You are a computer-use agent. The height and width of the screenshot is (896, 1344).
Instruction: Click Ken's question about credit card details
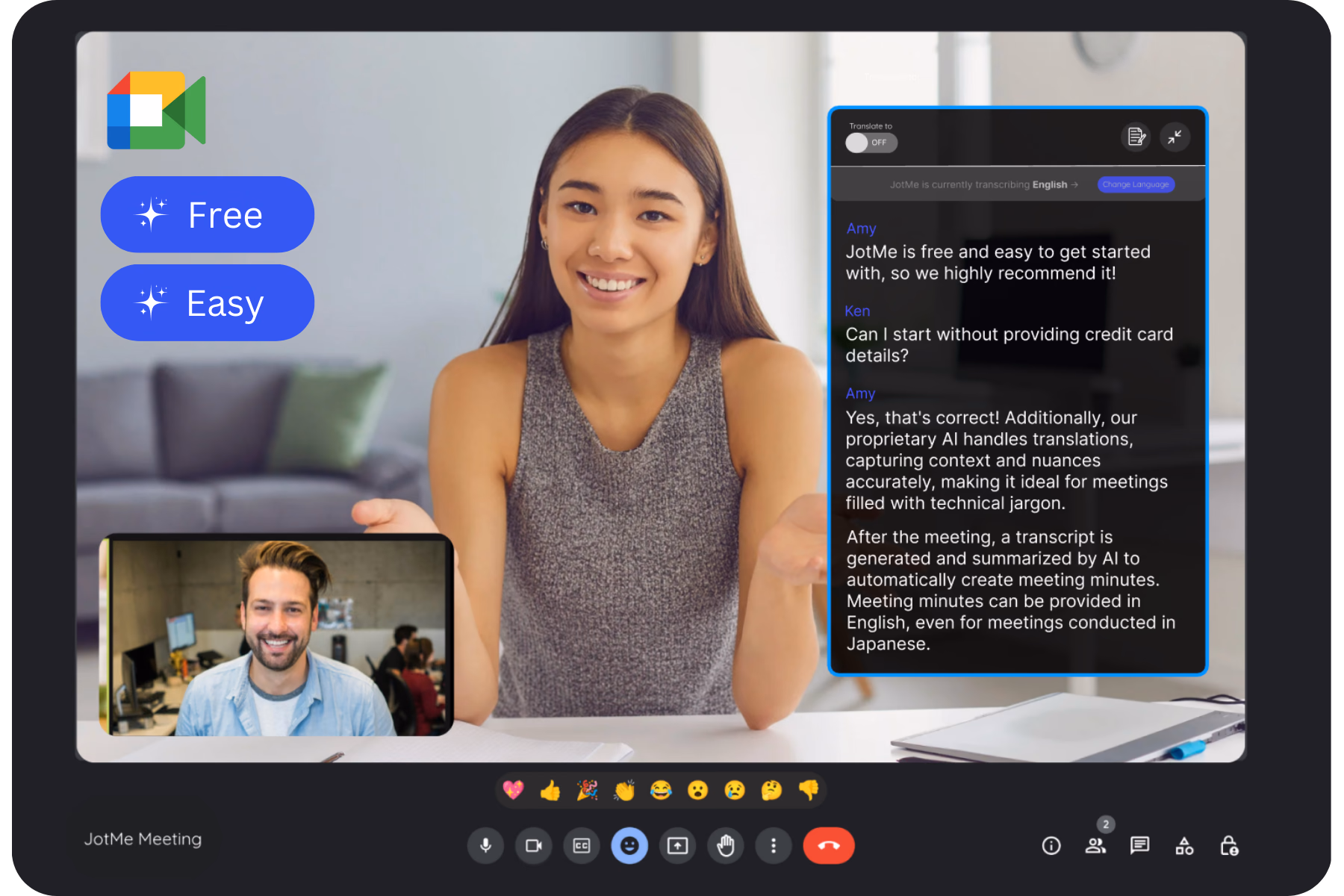[1009, 345]
